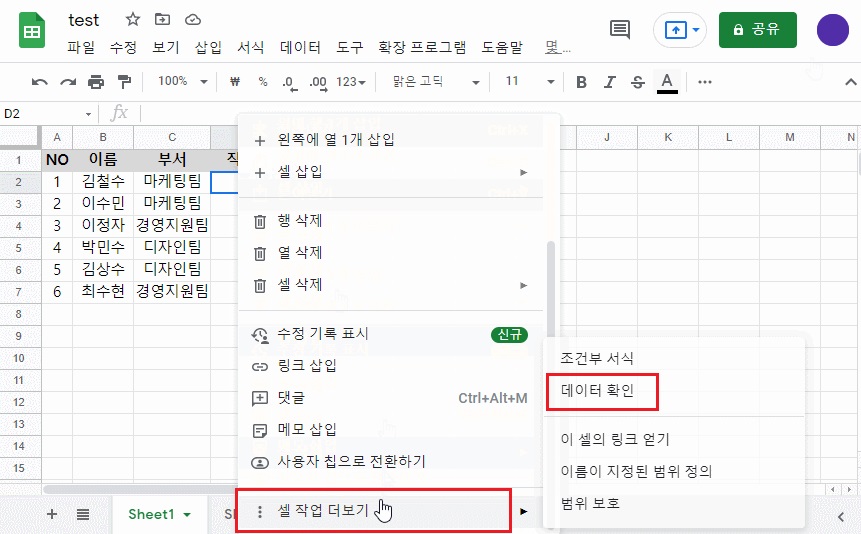Viewport: 861px width, 534px height.
Task: Open the 보기 menu
Action: [x=166, y=48]
